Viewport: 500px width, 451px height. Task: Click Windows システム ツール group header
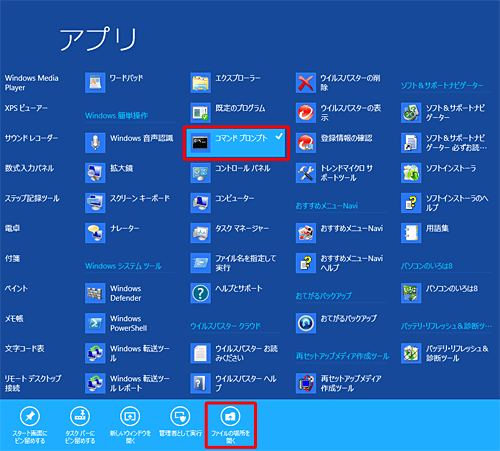(x=123, y=266)
